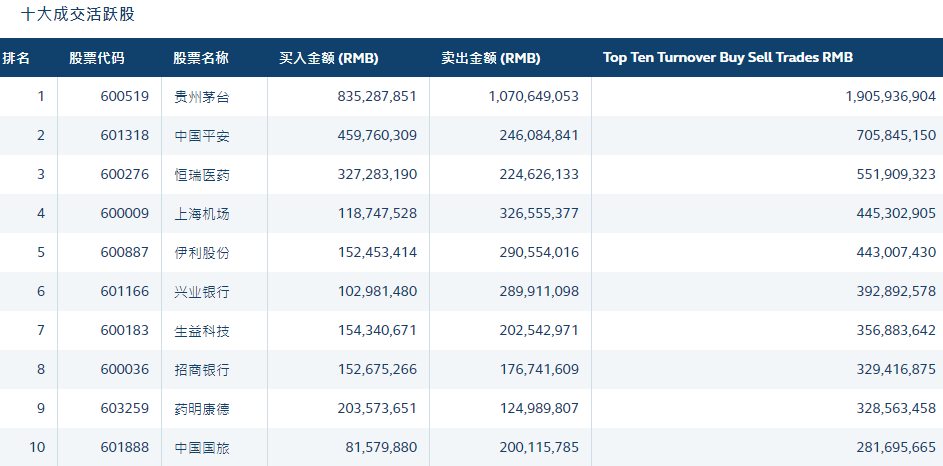
Task: Select stock name 生益科技
Action: point(201,331)
